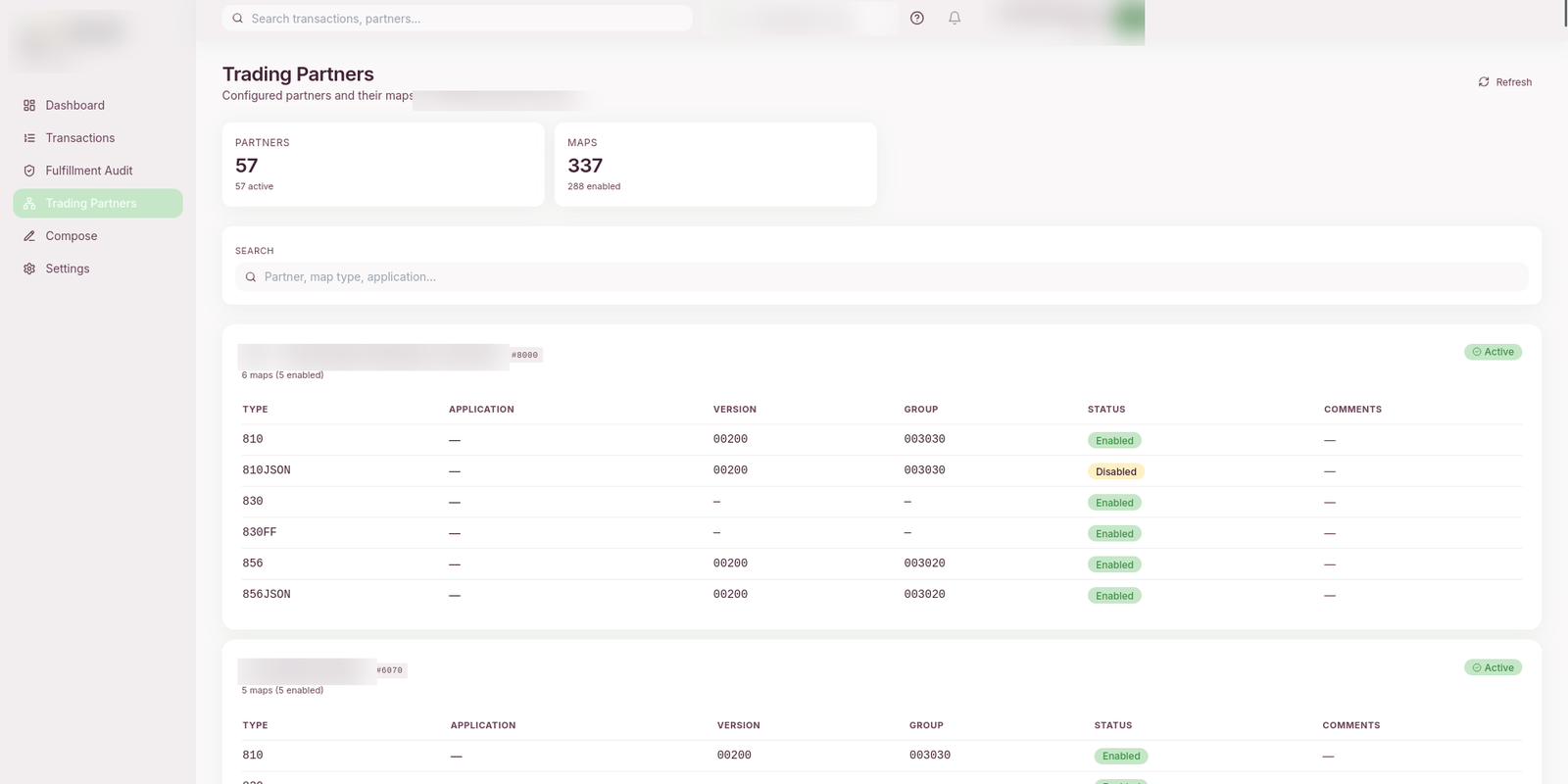
Task: Click the Settings gear icon
Action: pyautogui.click(x=29, y=269)
